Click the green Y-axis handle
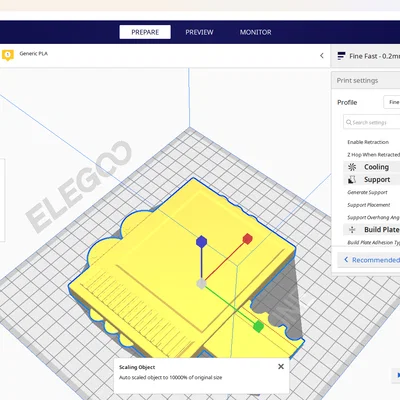The height and width of the screenshot is (400, 400). point(258,327)
